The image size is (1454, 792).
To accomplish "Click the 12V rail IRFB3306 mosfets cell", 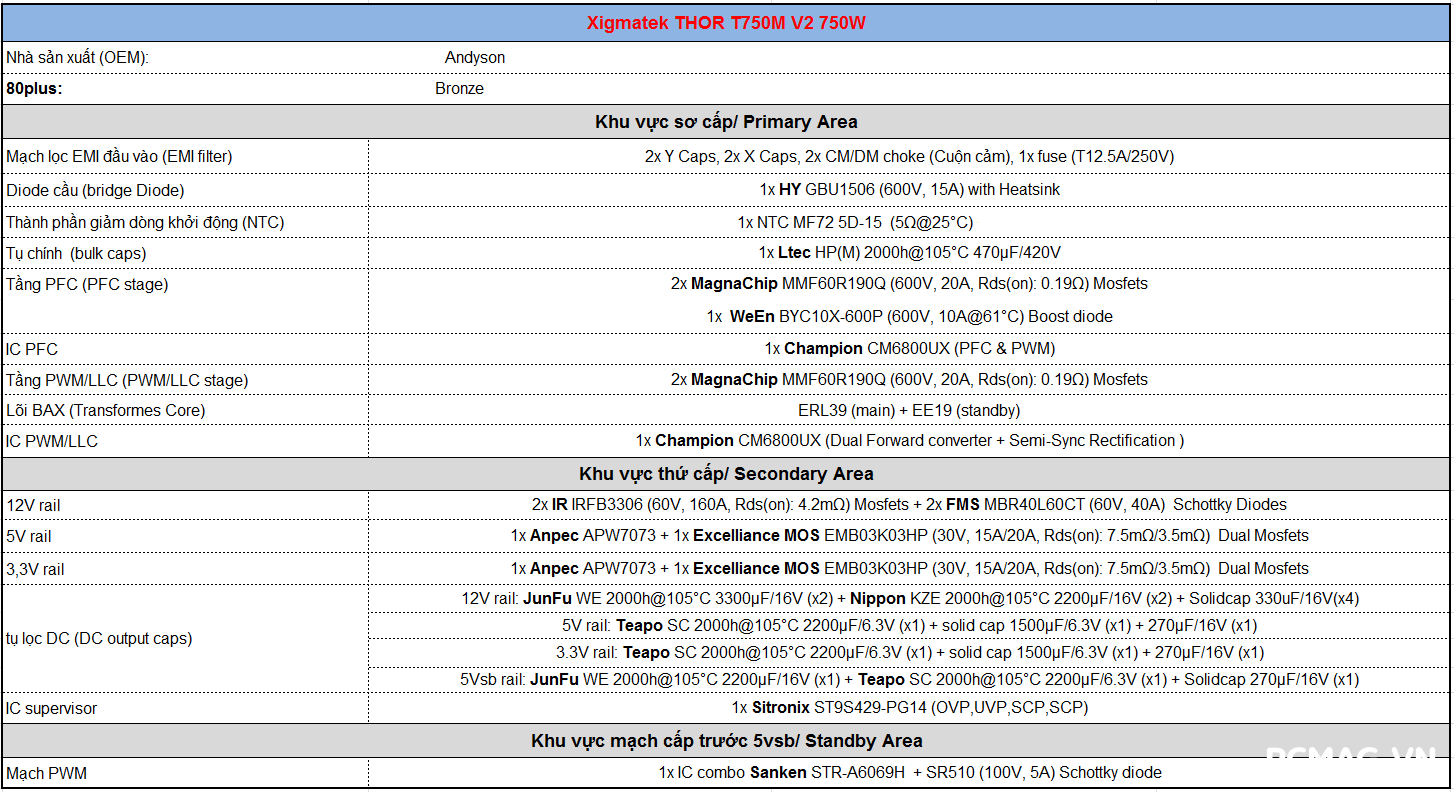I will pyautogui.click(x=909, y=505).
